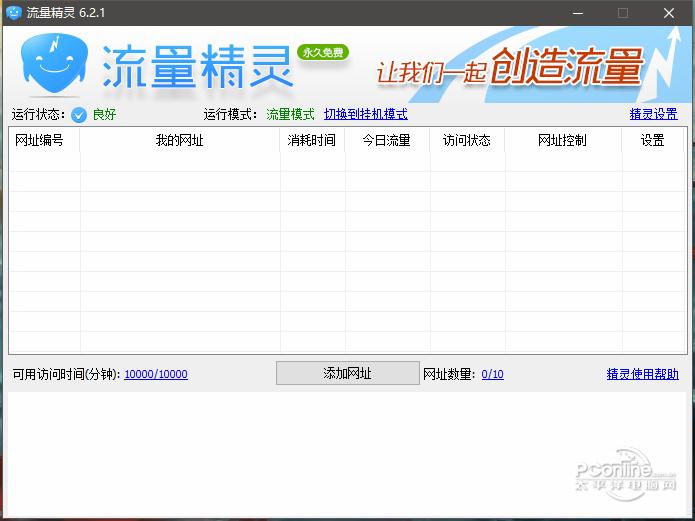Screen dimensions: 695x521
Task: Click the 网址数量 label
Action: click(449, 374)
